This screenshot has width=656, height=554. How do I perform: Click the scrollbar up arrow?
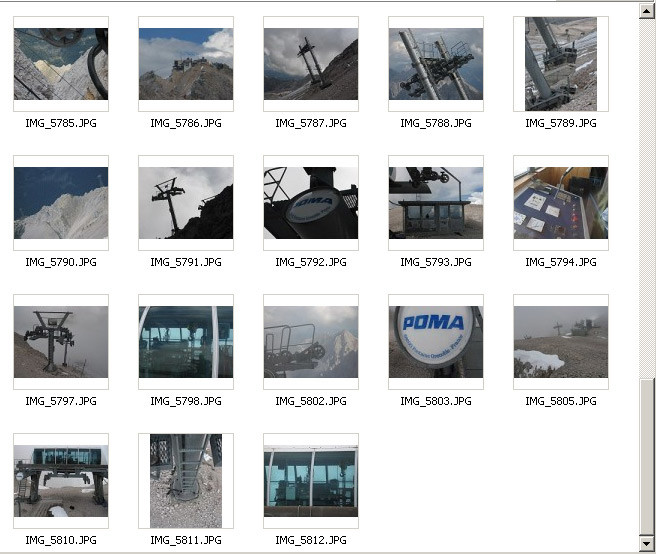(647, 11)
